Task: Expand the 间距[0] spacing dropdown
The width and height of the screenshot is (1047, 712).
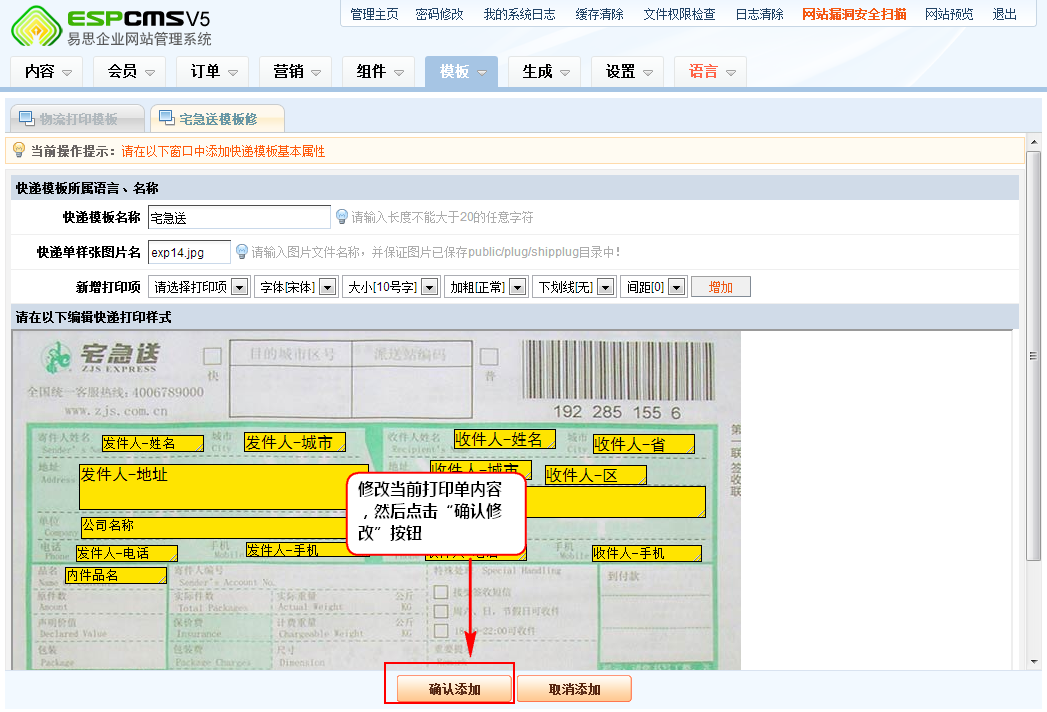Action: pyautogui.click(x=654, y=287)
